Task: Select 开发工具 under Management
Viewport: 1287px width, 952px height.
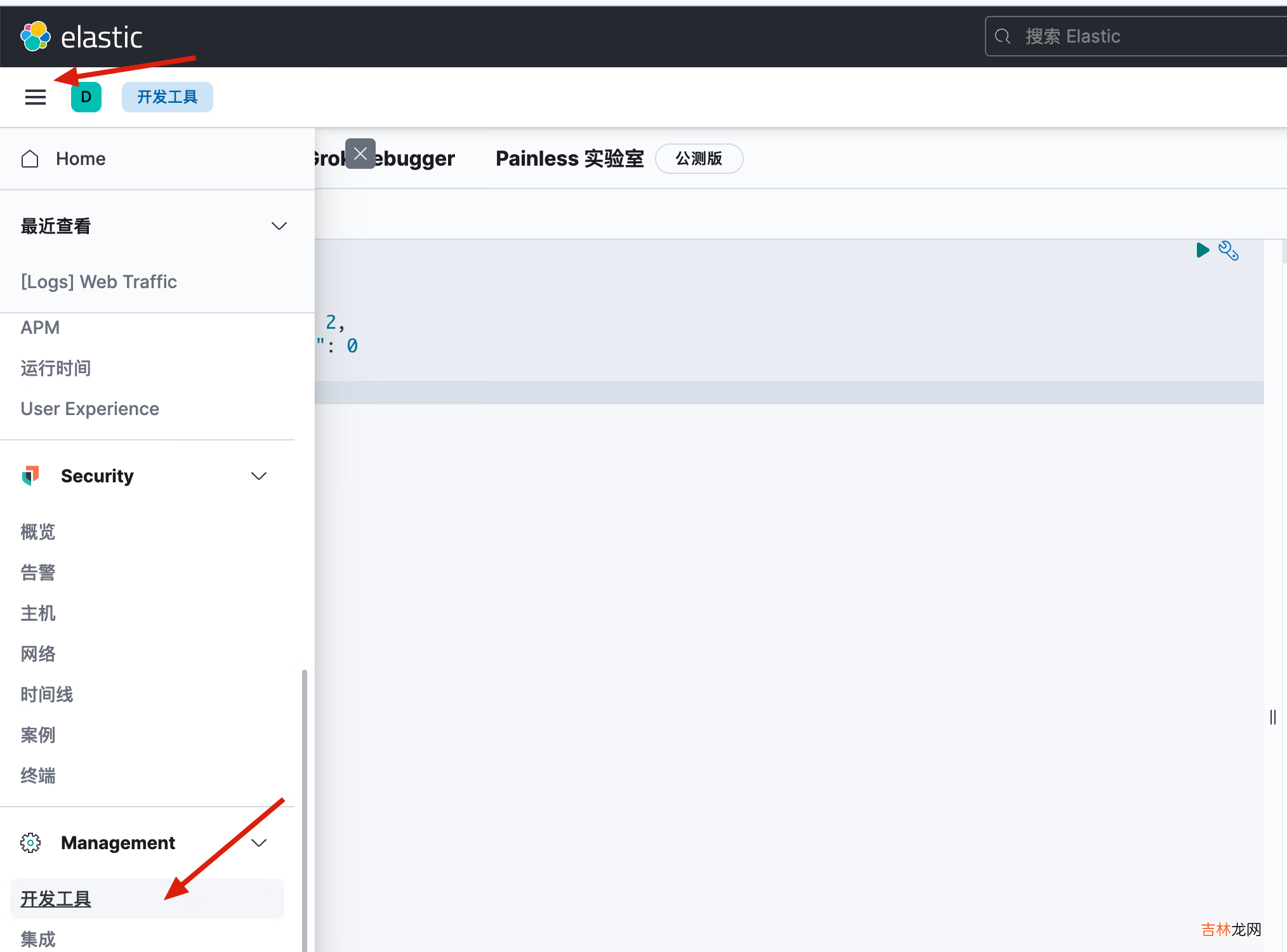Action: coord(147,899)
